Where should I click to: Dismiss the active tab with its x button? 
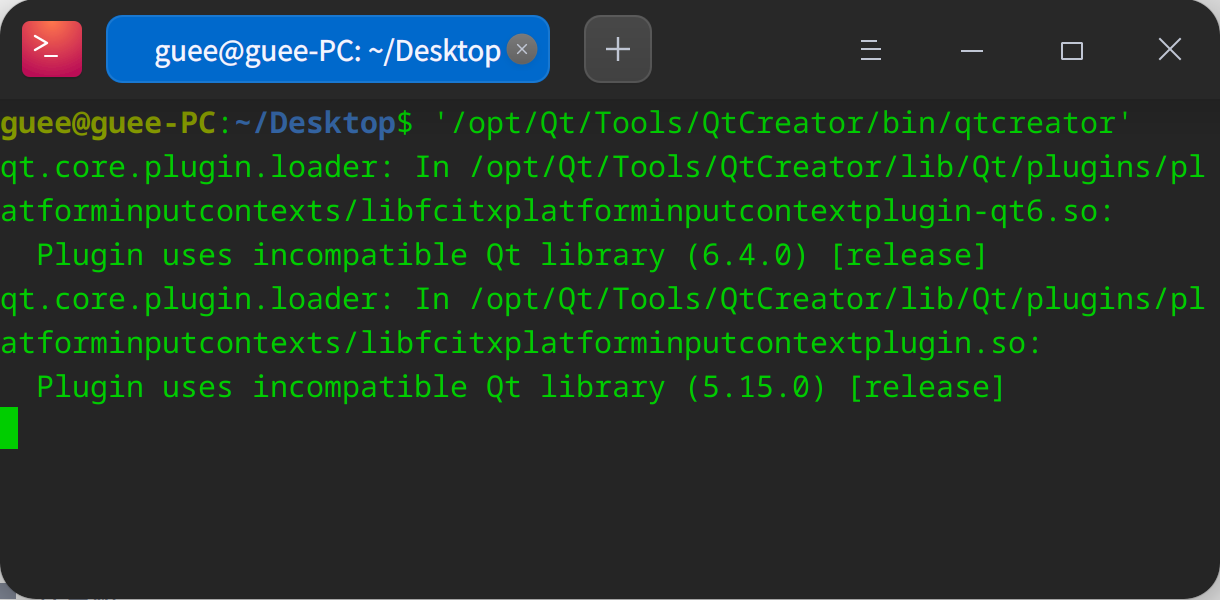[x=520, y=48]
